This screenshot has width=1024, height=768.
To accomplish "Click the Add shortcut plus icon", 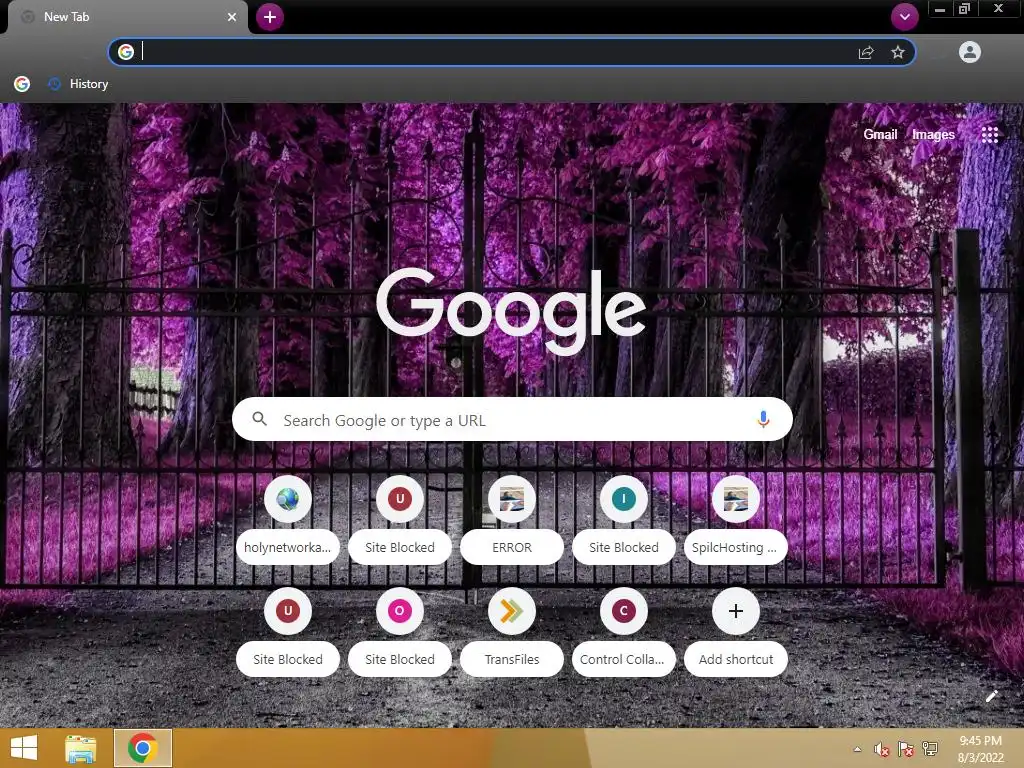I will click(x=736, y=611).
